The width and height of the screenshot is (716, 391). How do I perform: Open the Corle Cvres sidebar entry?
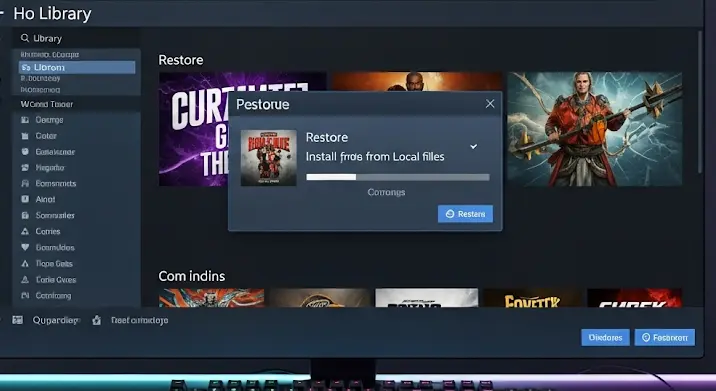coord(56,280)
